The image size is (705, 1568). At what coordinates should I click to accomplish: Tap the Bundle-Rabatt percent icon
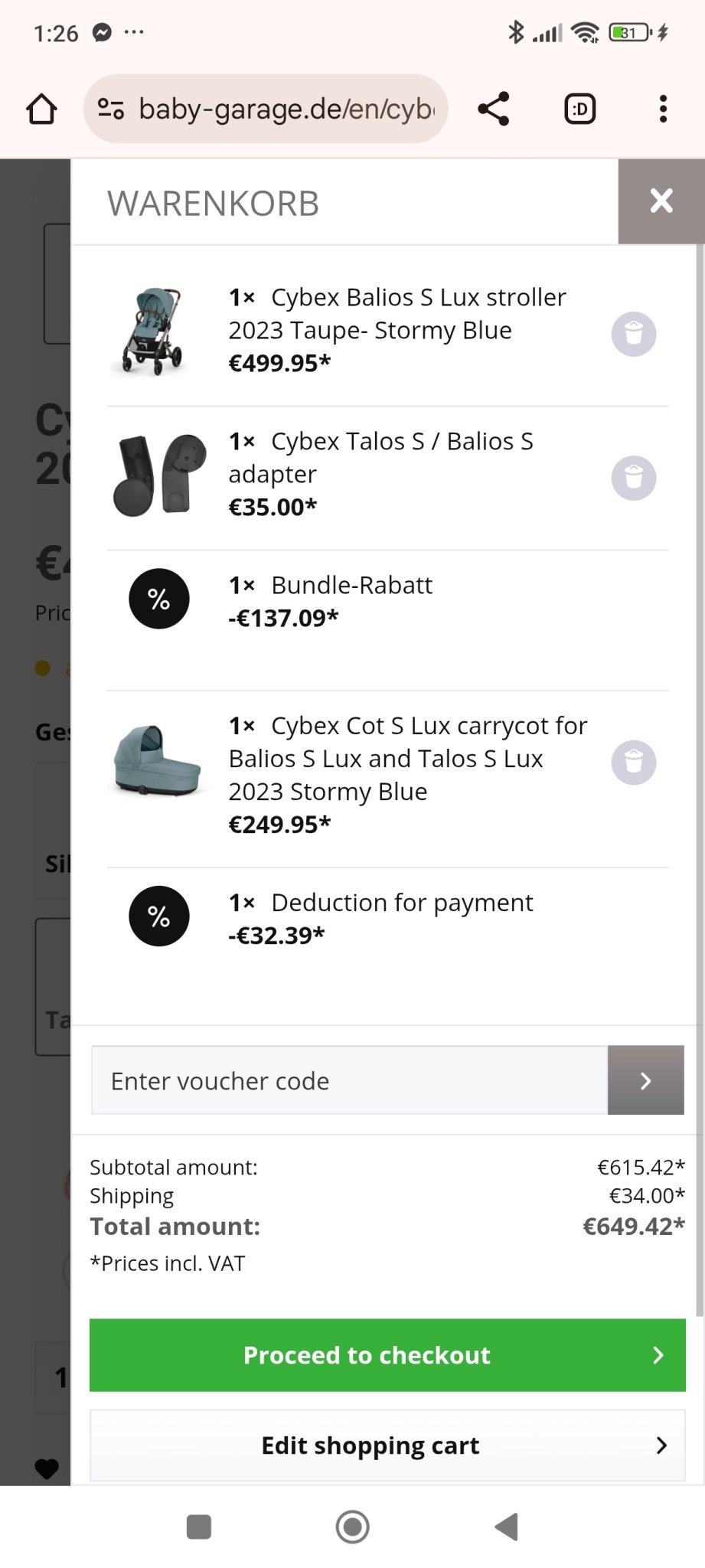click(x=158, y=599)
